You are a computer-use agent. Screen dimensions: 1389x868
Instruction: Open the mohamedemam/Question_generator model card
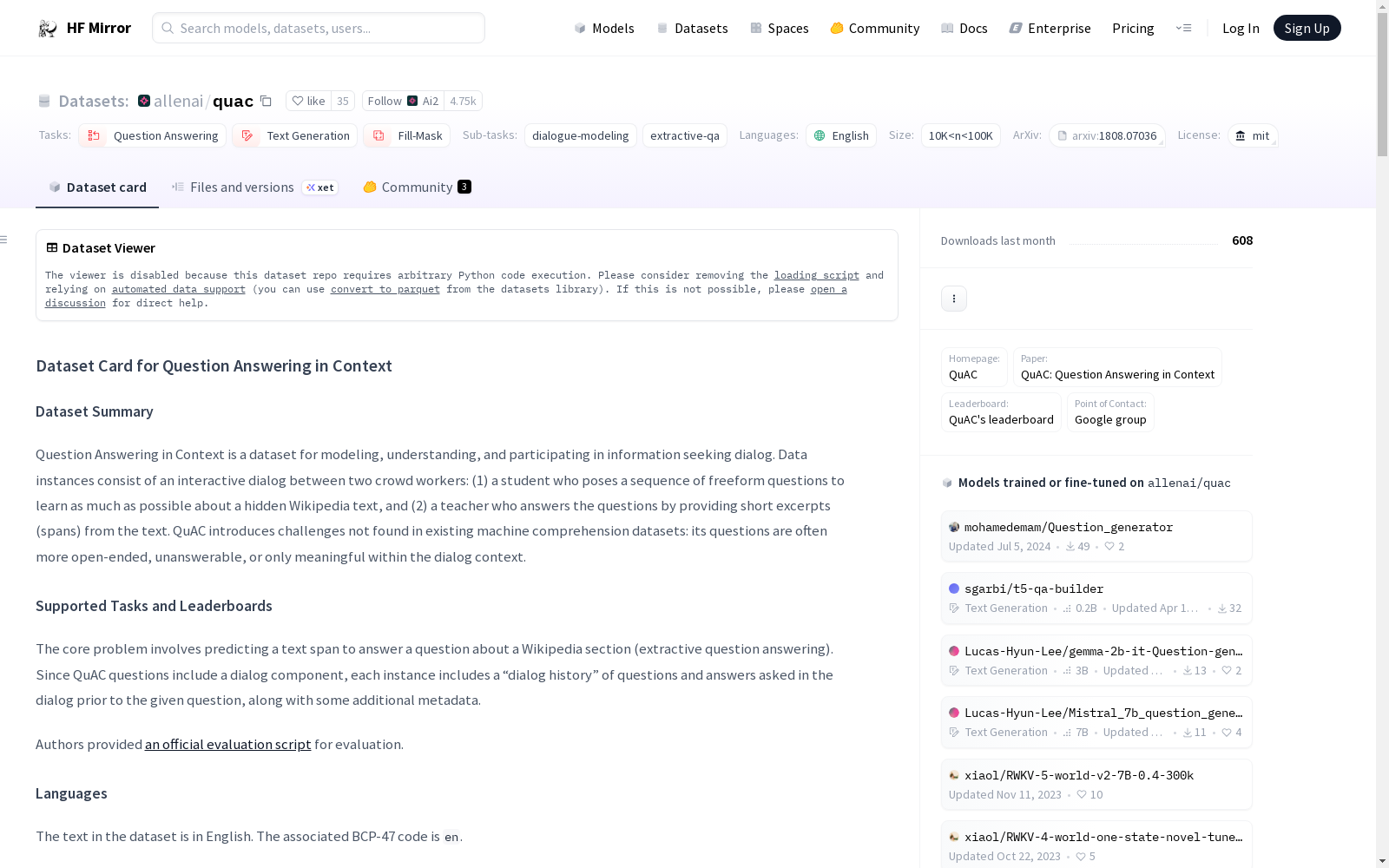click(x=1068, y=528)
